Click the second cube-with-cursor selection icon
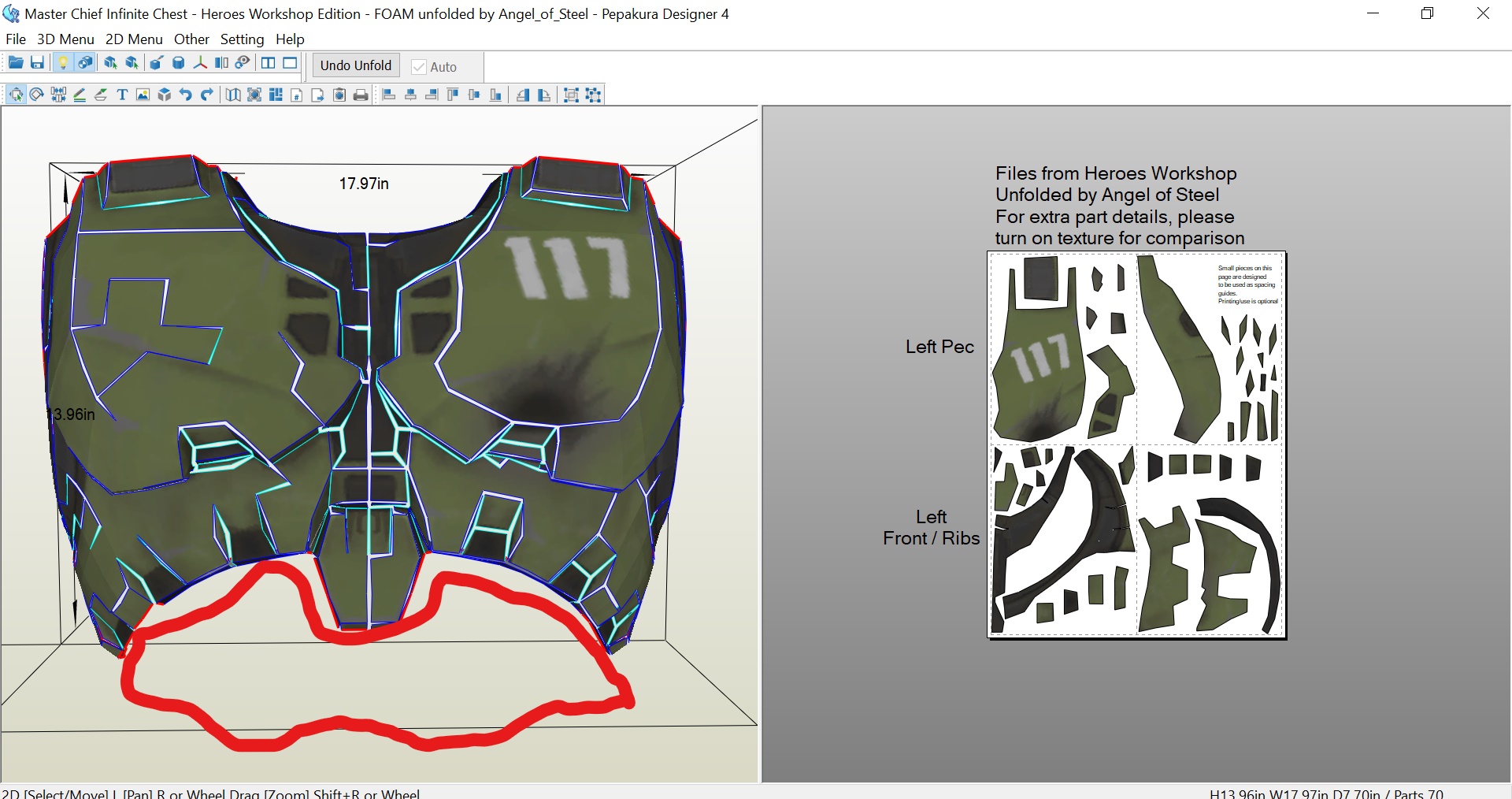The image size is (1512, 799). click(132, 63)
